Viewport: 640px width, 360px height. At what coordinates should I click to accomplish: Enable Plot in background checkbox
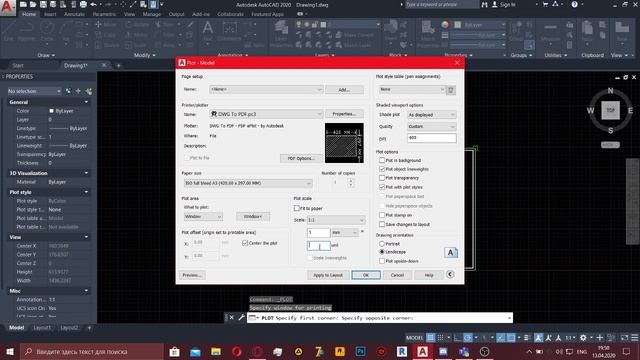click(x=382, y=160)
